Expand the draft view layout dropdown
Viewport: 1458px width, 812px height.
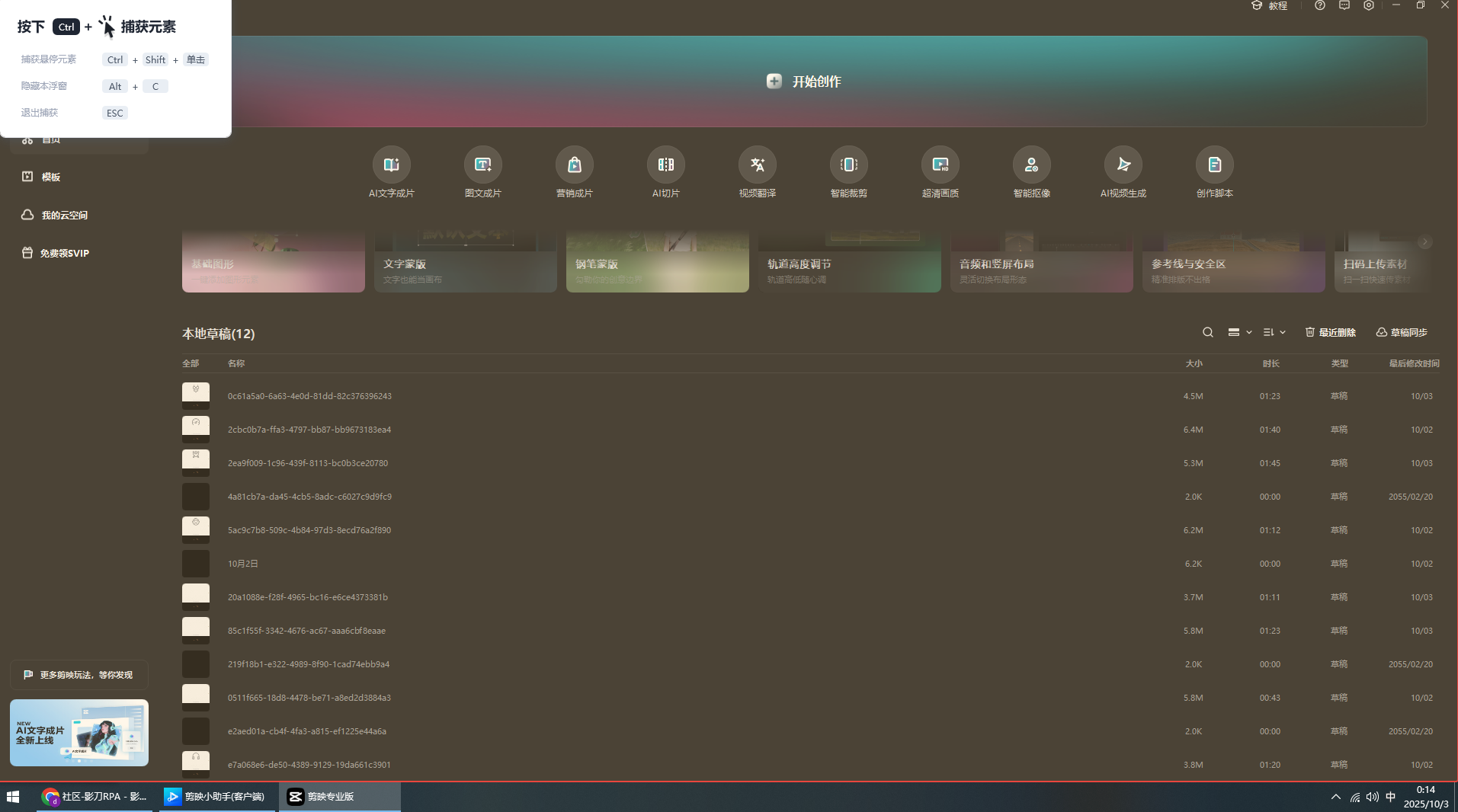[x=1240, y=332]
